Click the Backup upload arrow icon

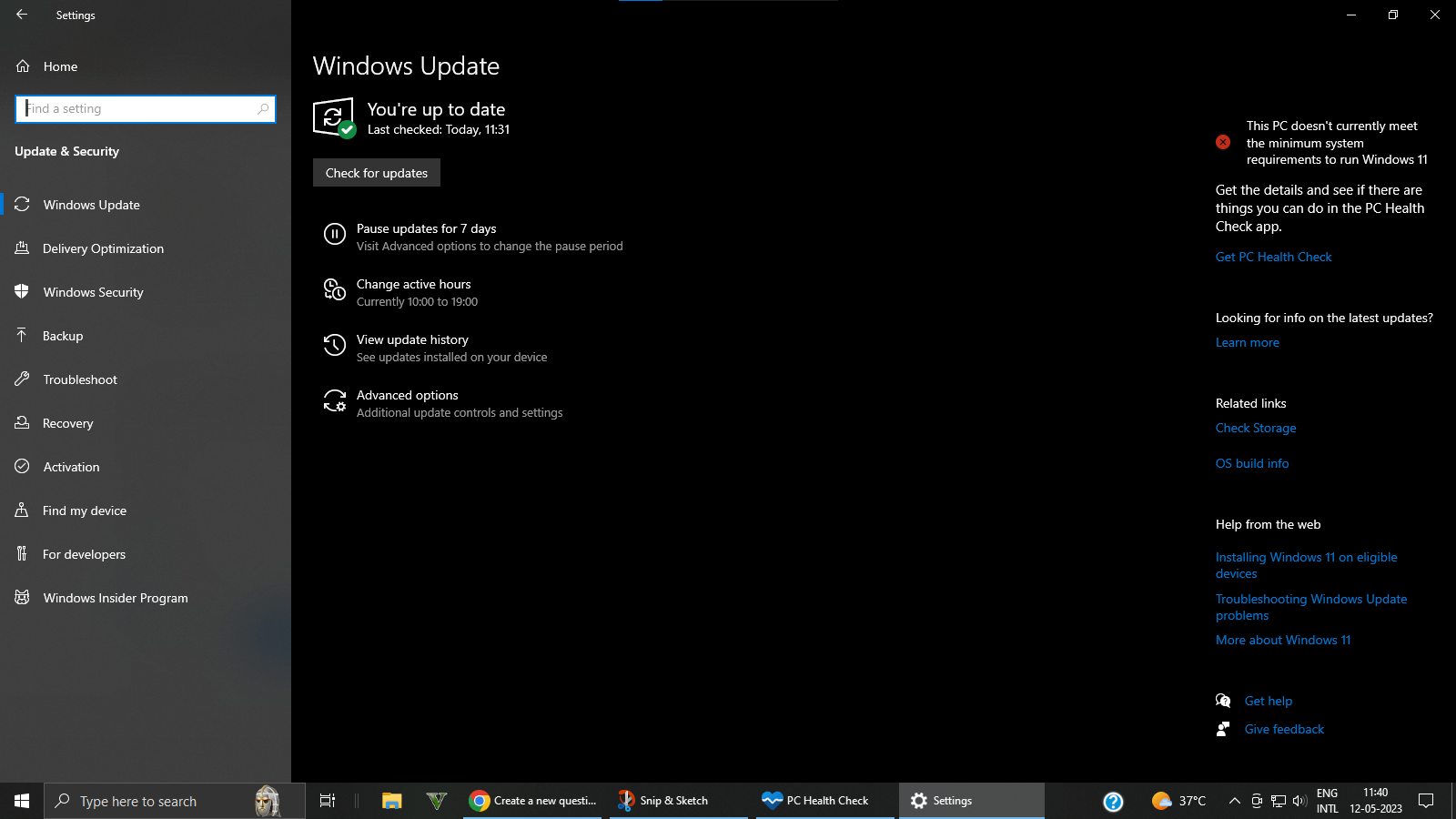tap(23, 336)
